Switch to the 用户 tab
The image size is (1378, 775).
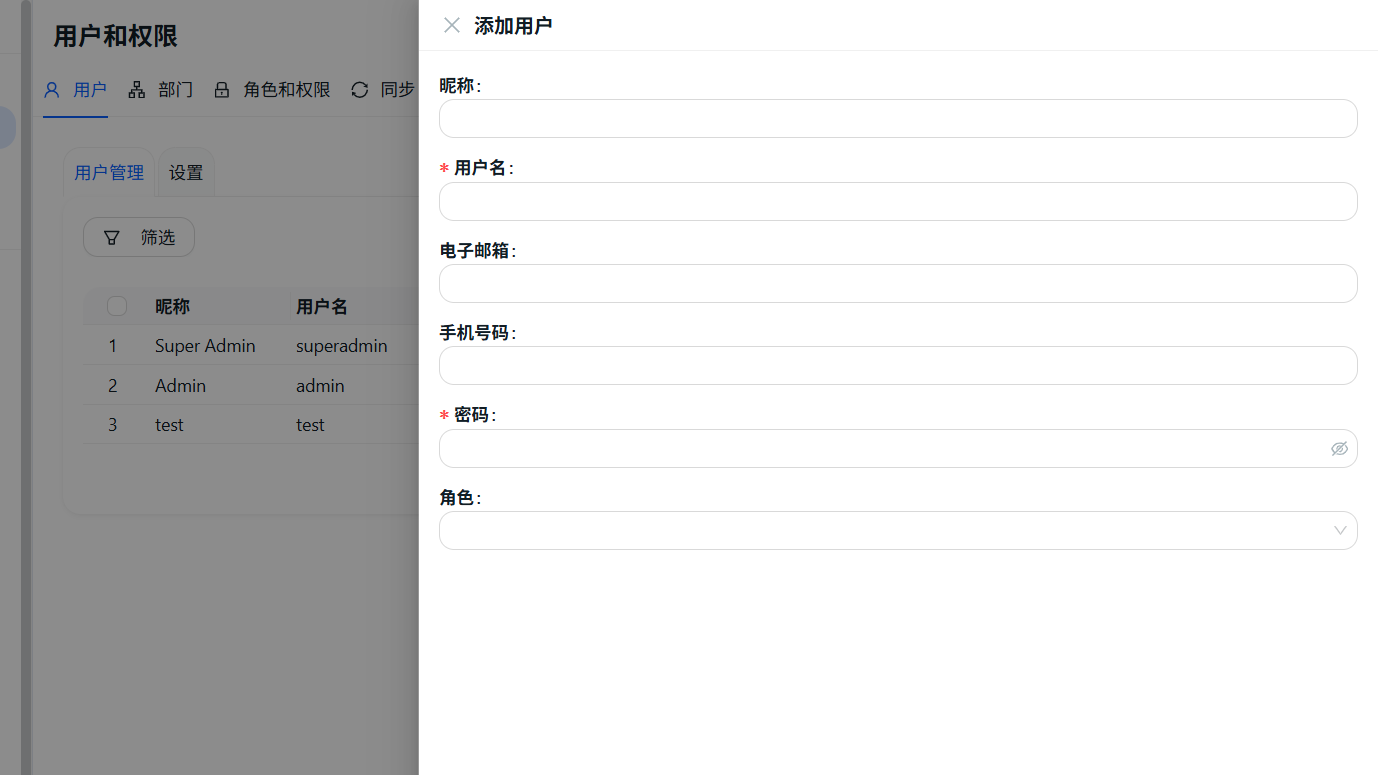click(75, 90)
